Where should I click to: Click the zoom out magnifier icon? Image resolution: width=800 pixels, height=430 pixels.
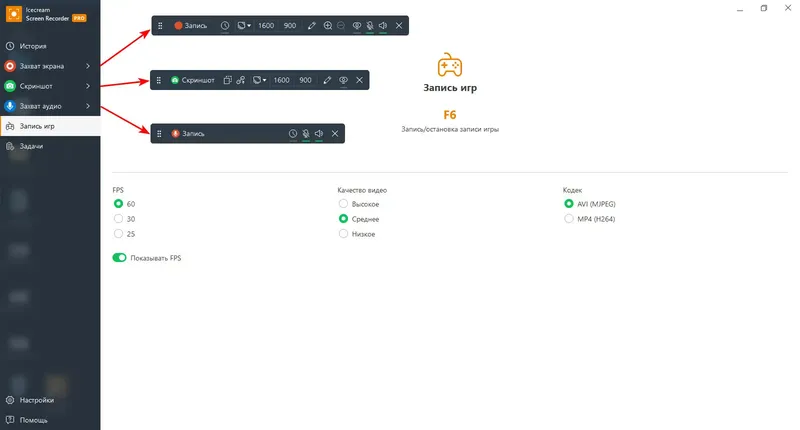pyautogui.click(x=341, y=26)
